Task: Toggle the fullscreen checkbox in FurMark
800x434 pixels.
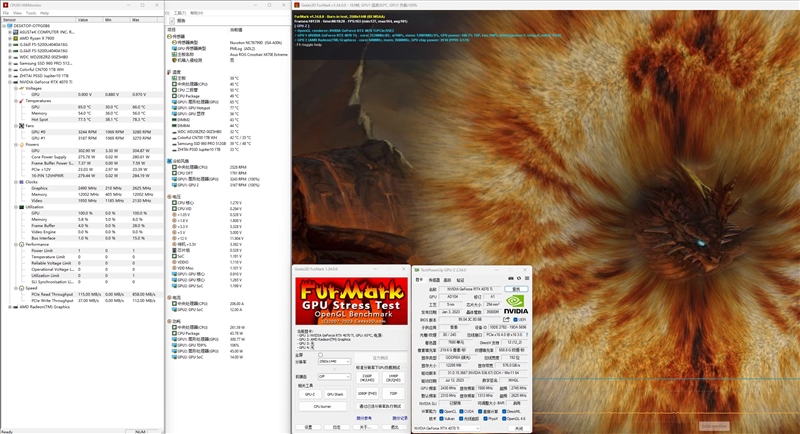Action: [320, 355]
